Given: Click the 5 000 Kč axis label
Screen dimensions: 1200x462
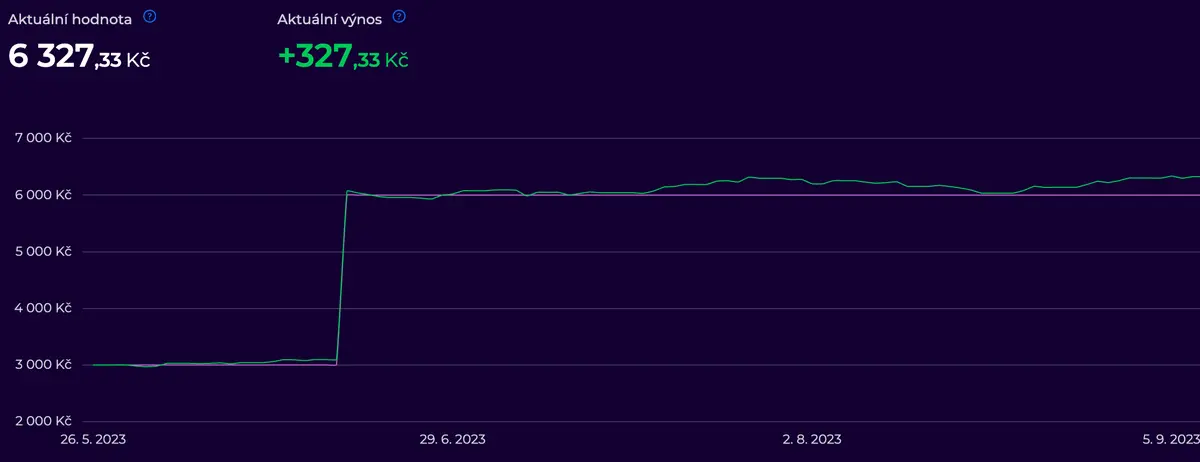Looking at the screenshot, I should pos(44,251).
